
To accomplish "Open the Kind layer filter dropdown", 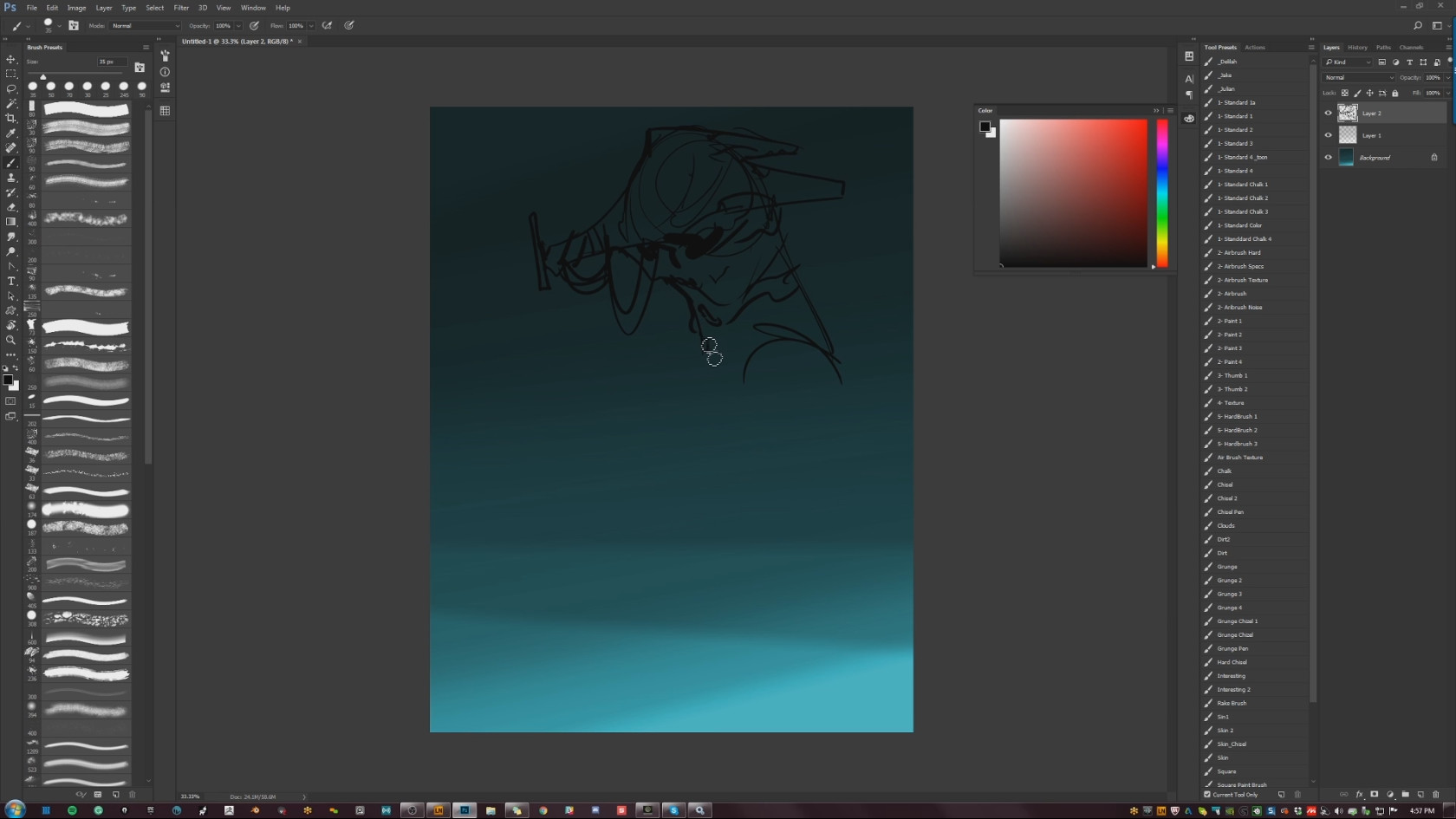I will point(1349,62).
